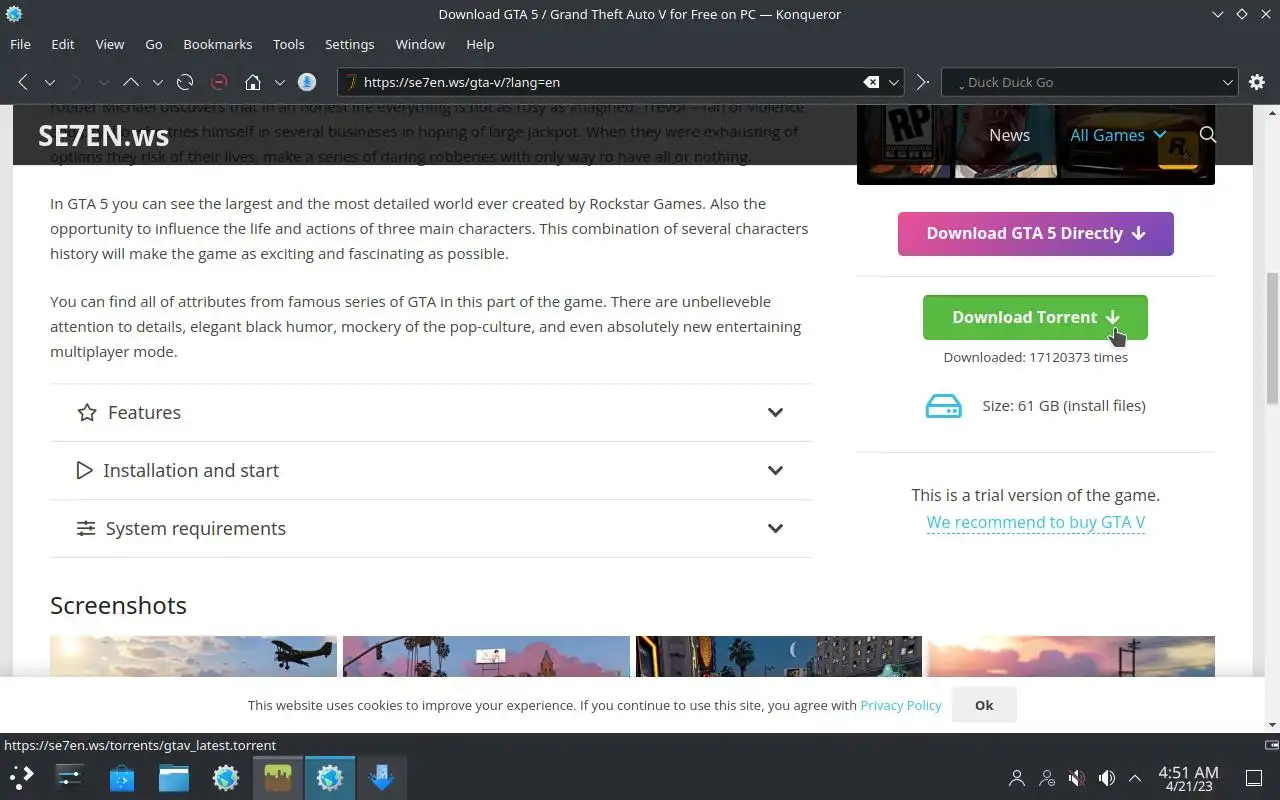This screenshot has width=1280, height=800.
Task: Open the Tools menu
Action: tap(289, 44)
